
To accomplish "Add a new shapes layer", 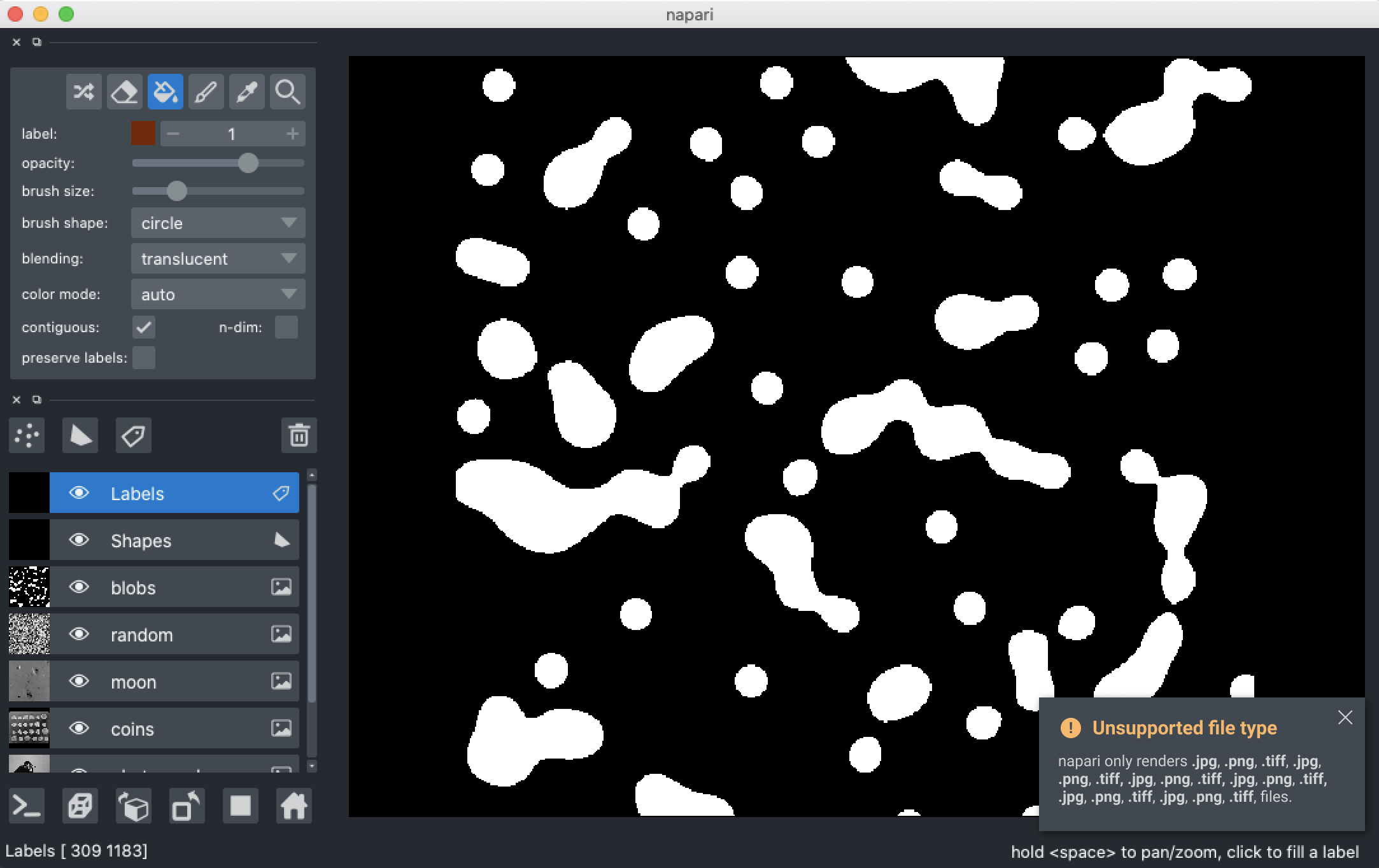I will click(80, 436).
